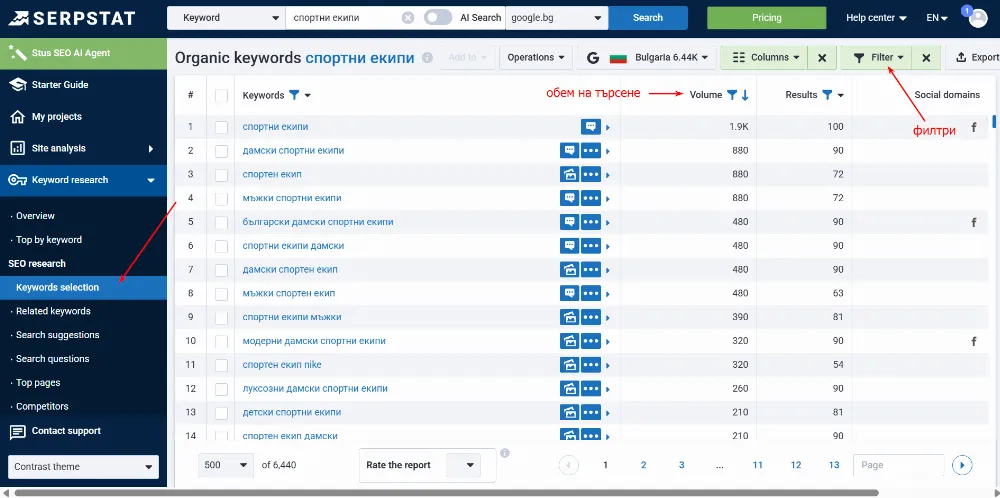Click Facebook icon in 'български дамски спортни екипи' row
Viewport: 1000px width, 498px height.
tap(974, 223)
